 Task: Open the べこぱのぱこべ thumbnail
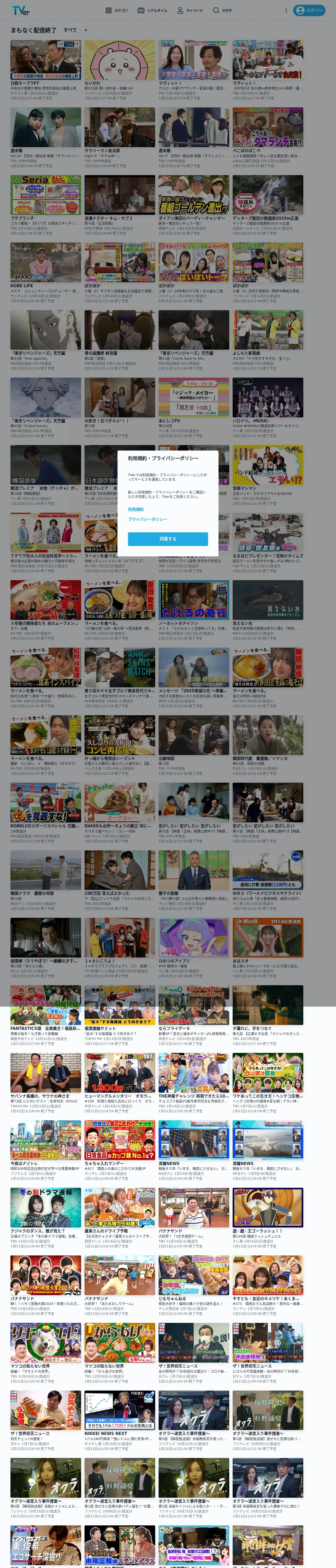click(x=268, y=128)
